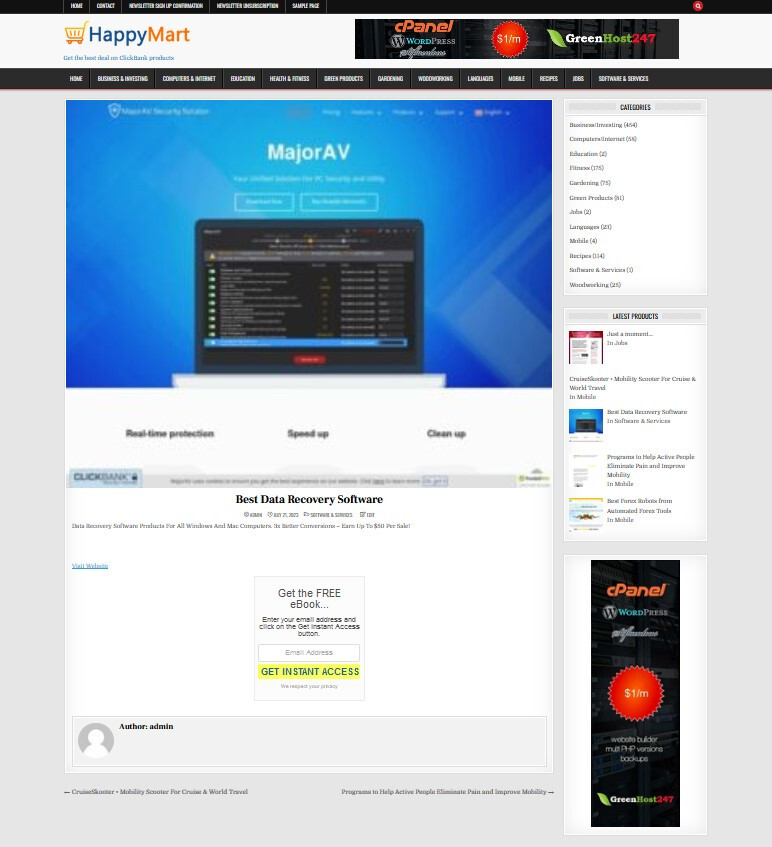Select Business & Investing menu item
The image size is (772, 847).
point(123,78)
